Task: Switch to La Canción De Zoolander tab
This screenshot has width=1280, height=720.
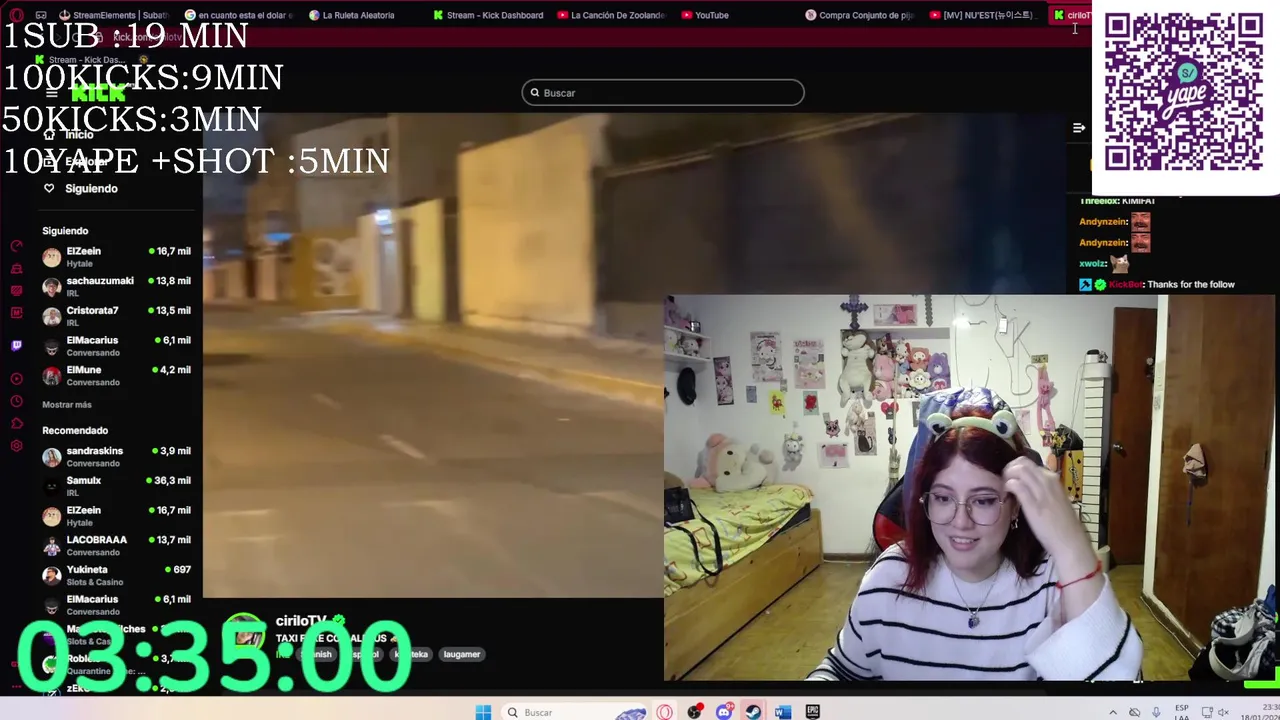Action: coord(612,15)
